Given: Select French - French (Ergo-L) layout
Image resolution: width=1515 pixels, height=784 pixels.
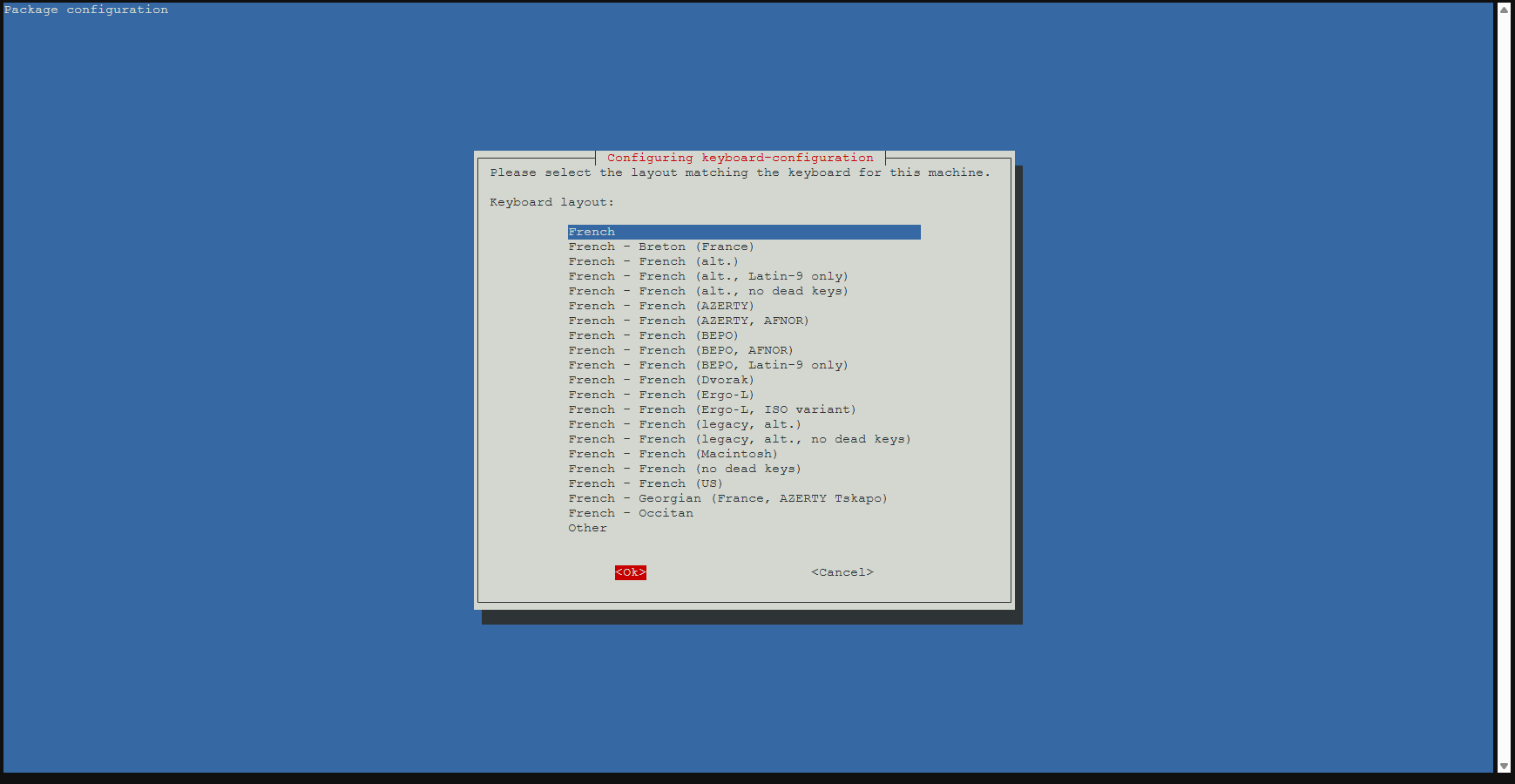Looking at the screenshot, I should [661, 395].
